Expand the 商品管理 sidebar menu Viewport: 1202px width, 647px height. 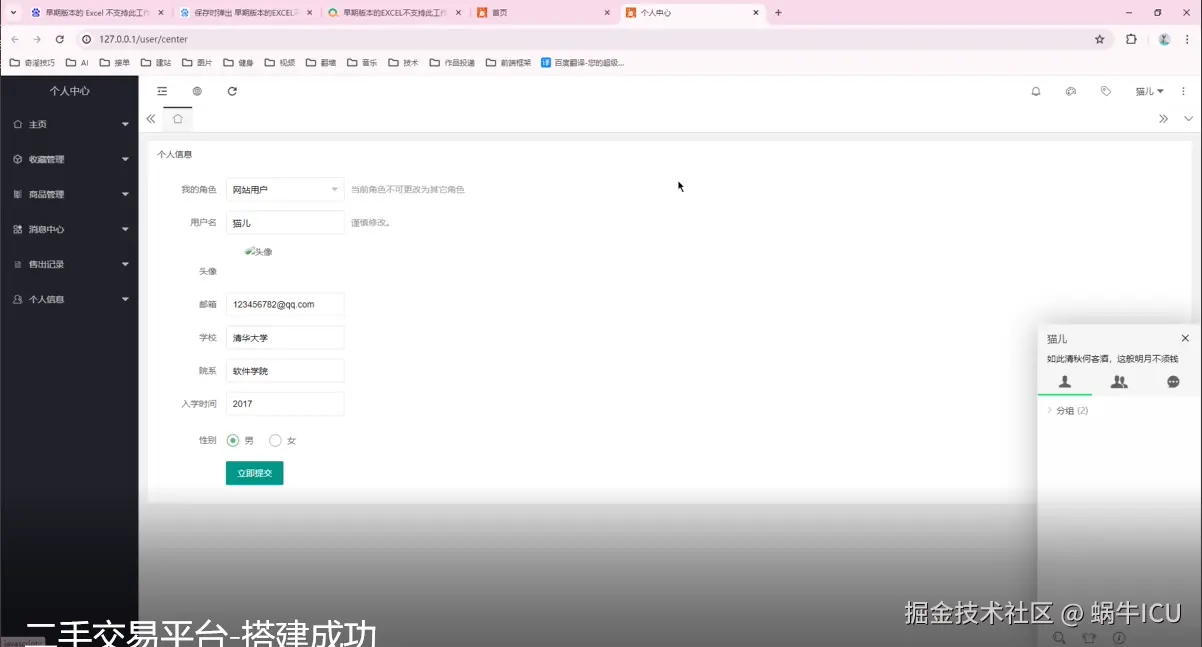69,194
